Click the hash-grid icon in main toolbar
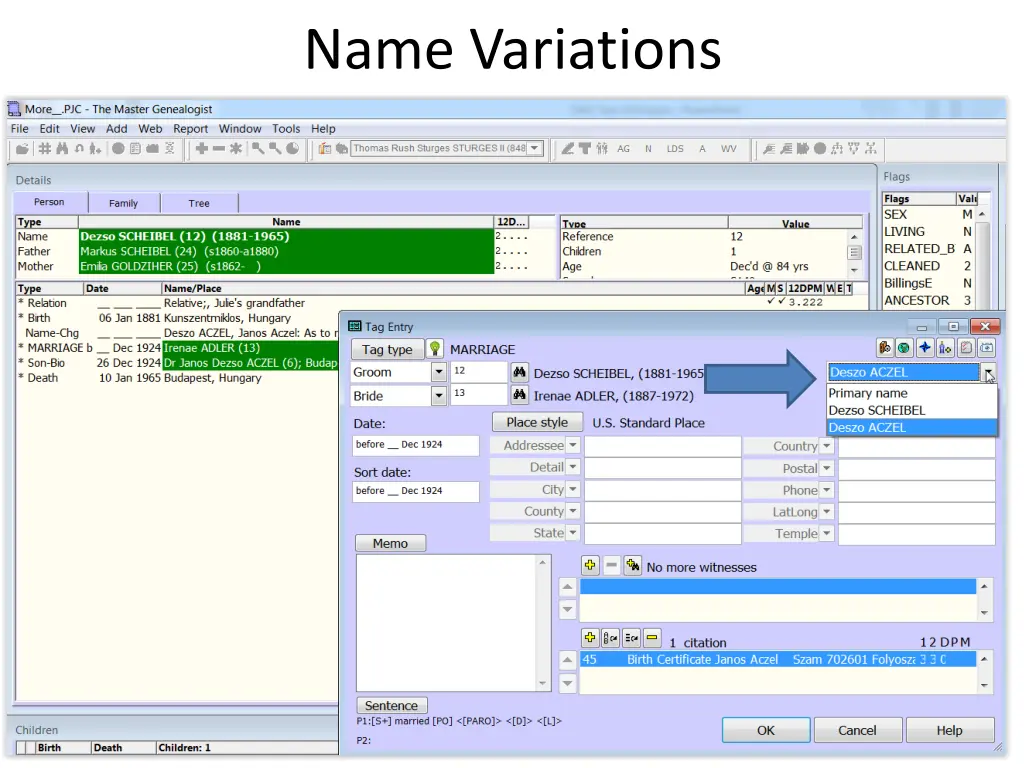Image resolution: width=1024 pixels, height=768 pixels. [44, 149]
